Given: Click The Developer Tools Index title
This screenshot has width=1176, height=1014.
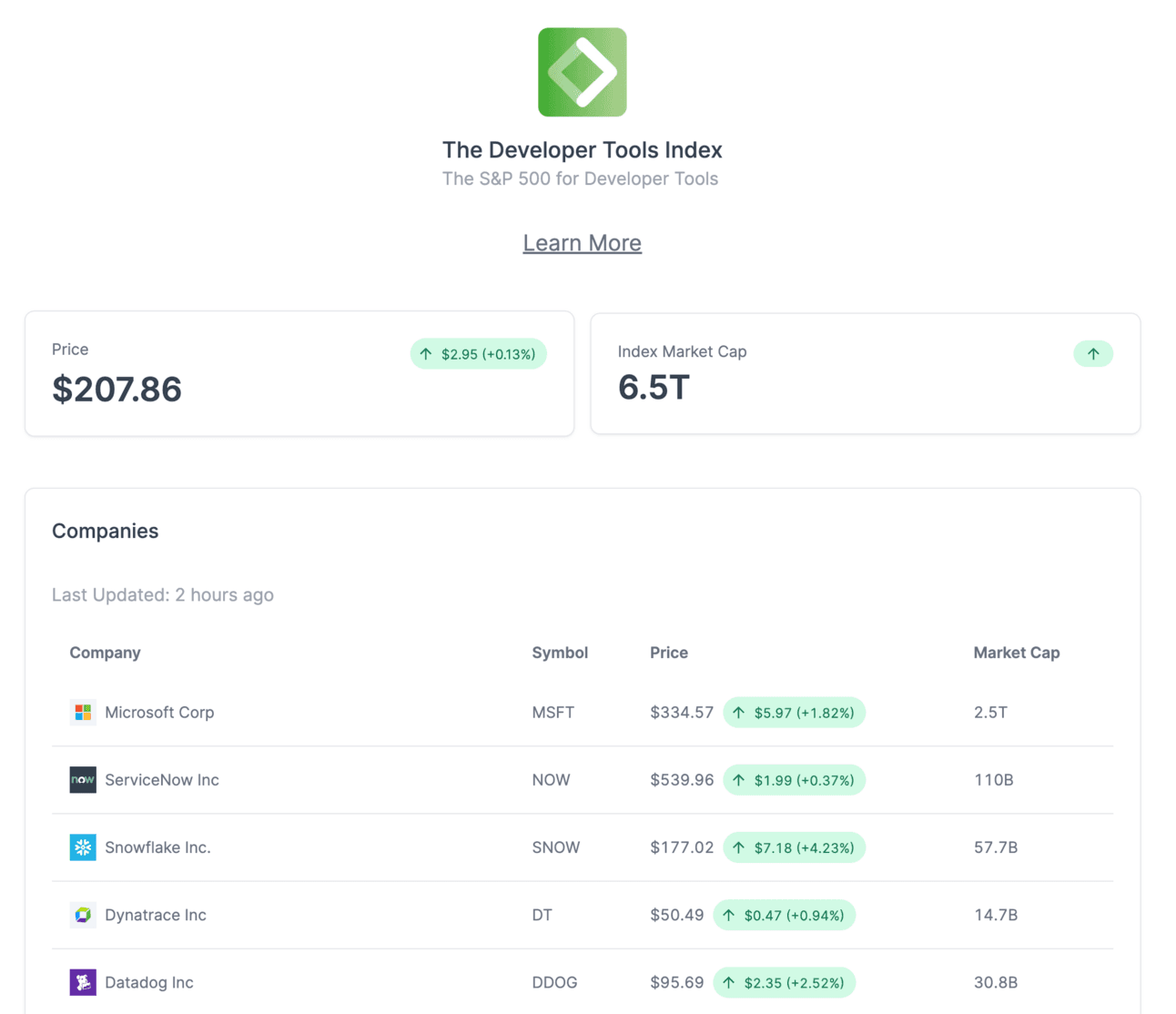Looking at the screenshot, I should click(x=583, y=150).
